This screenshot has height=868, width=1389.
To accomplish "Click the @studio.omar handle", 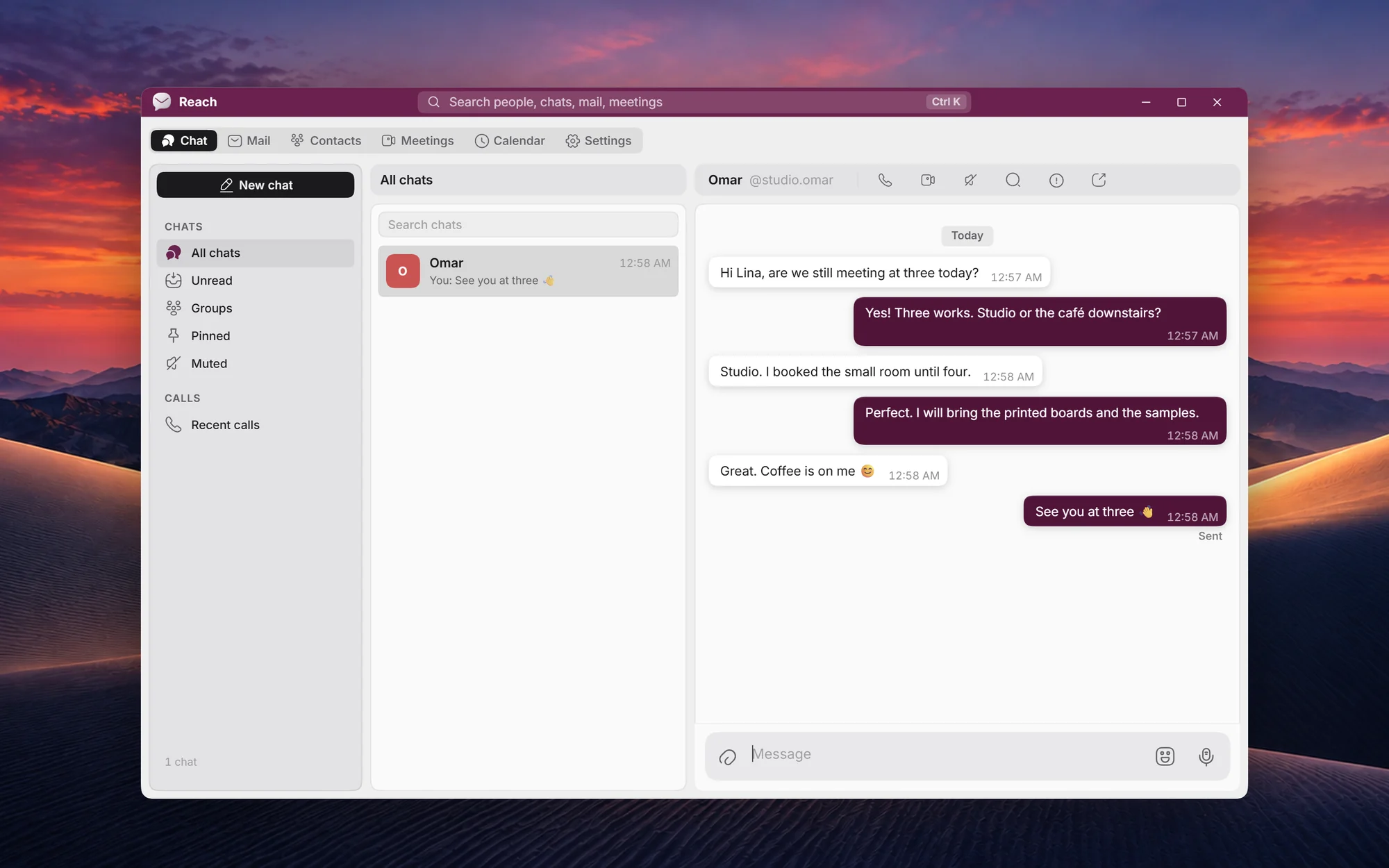I will pyautogui.click(x=791, y=180).
